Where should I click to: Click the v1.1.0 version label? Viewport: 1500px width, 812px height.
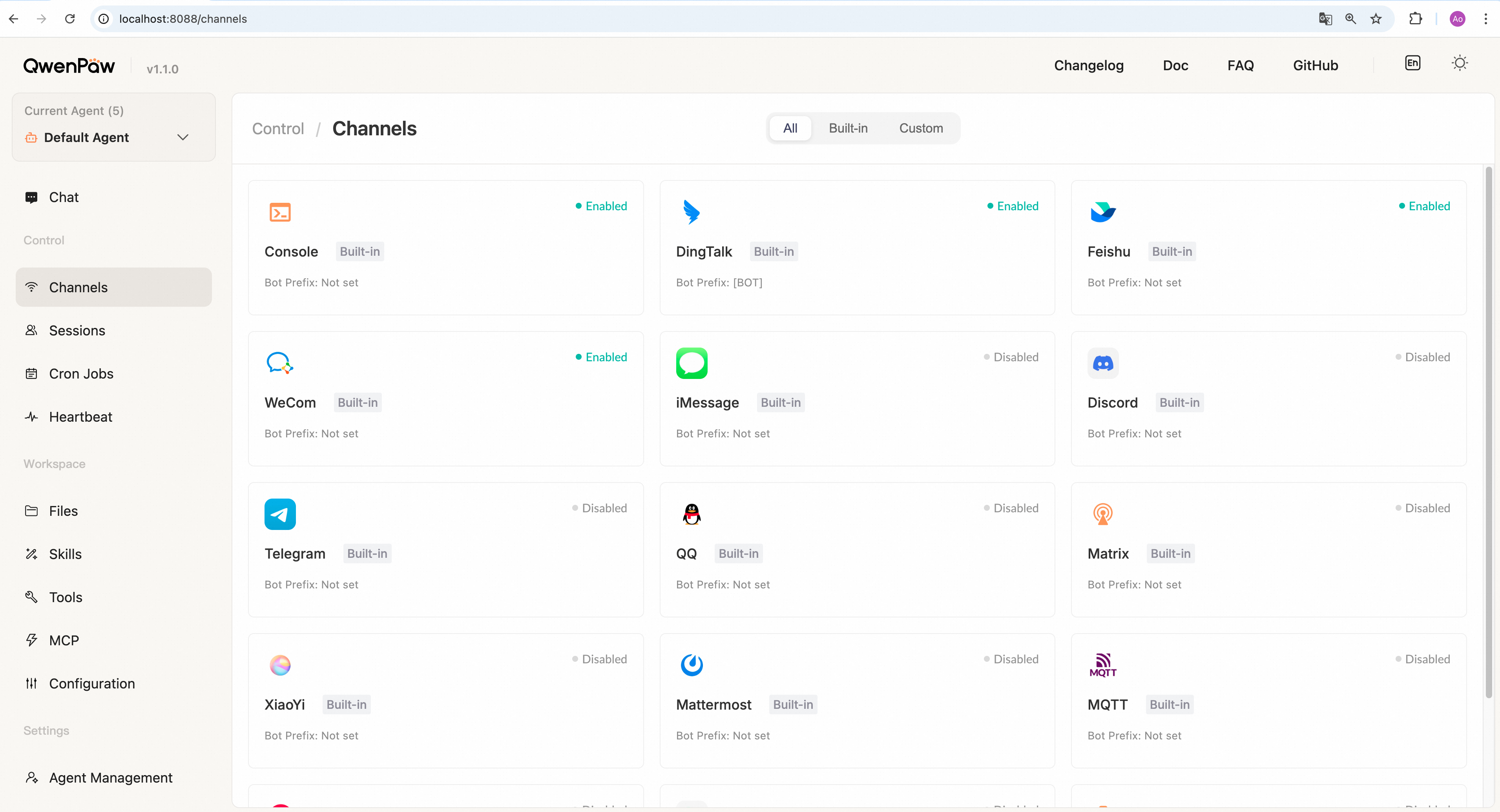tap(162, 69)
